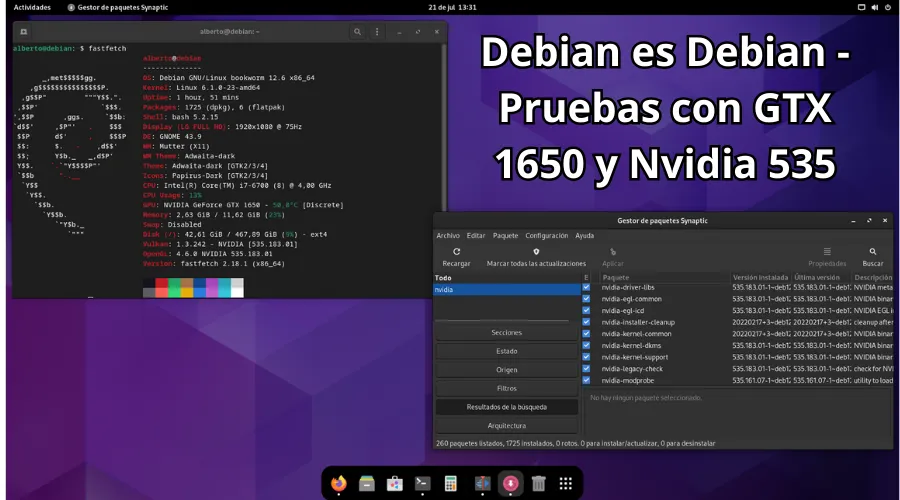Click the Synaptic status bar package count text
The width and height of the screenshot is (900, 500).
pyautogui.click(x=575, y=443)
